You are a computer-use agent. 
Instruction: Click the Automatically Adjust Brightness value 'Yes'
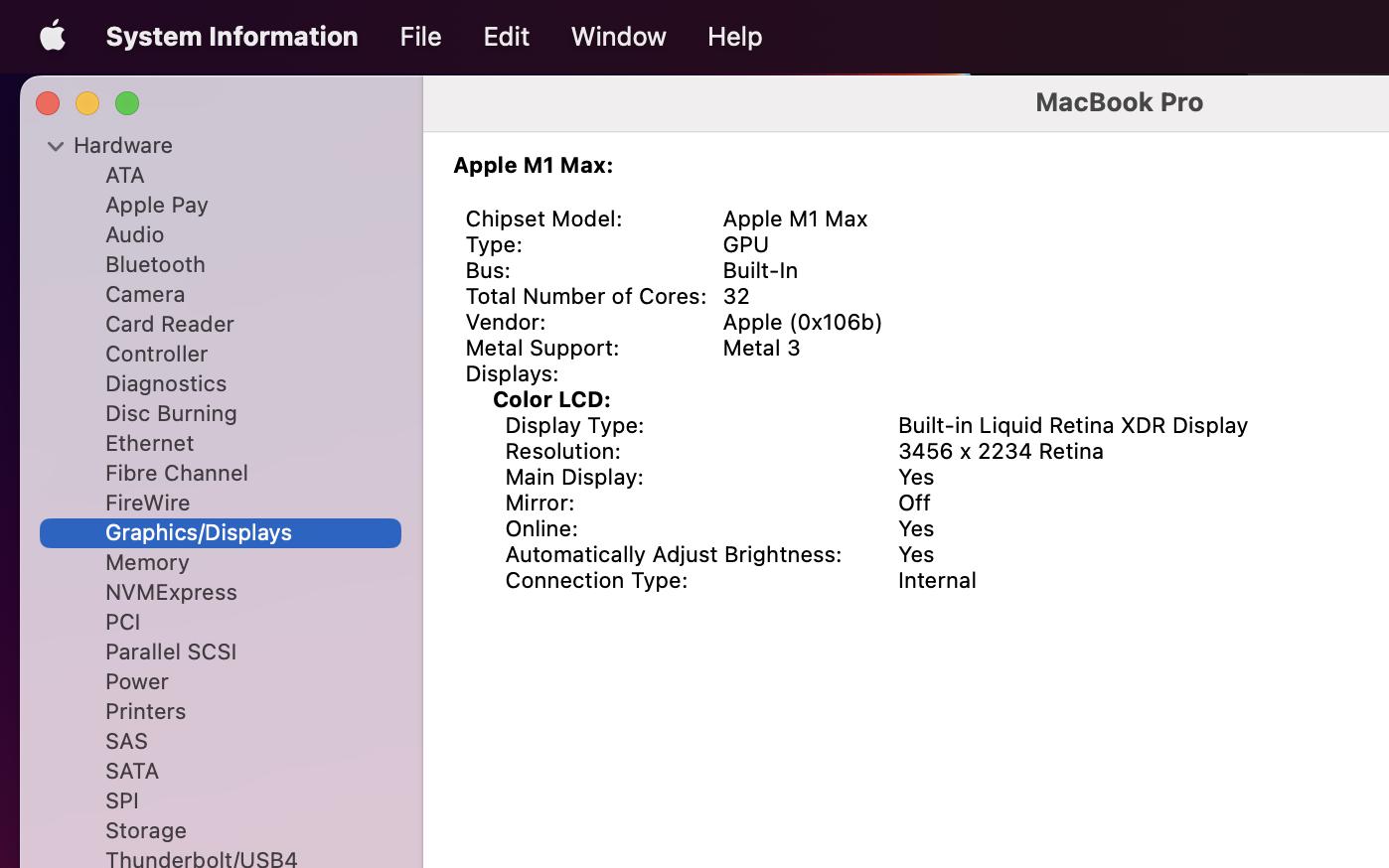[x=916, y=554]
